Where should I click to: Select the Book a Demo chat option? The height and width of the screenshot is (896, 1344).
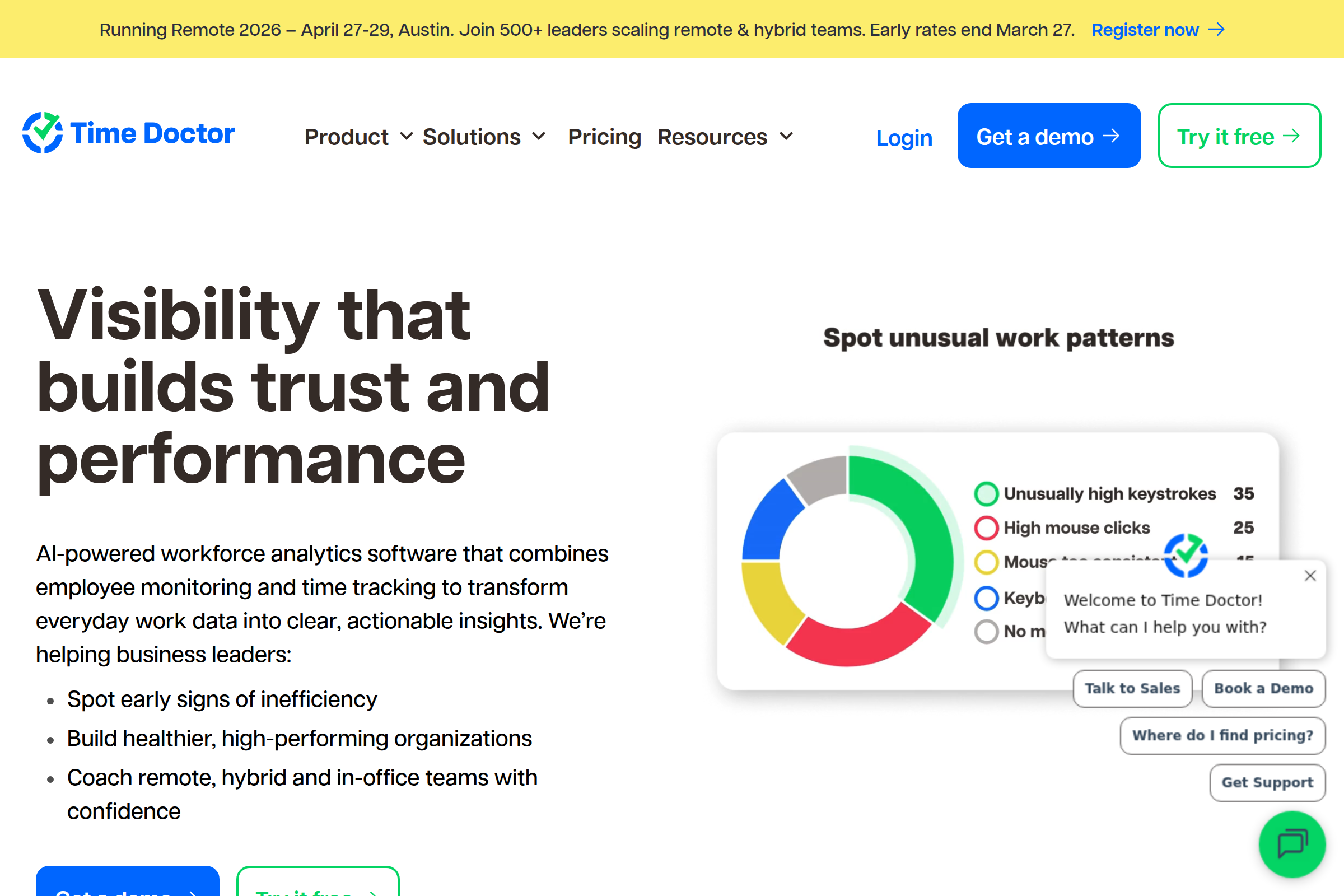1263,688
